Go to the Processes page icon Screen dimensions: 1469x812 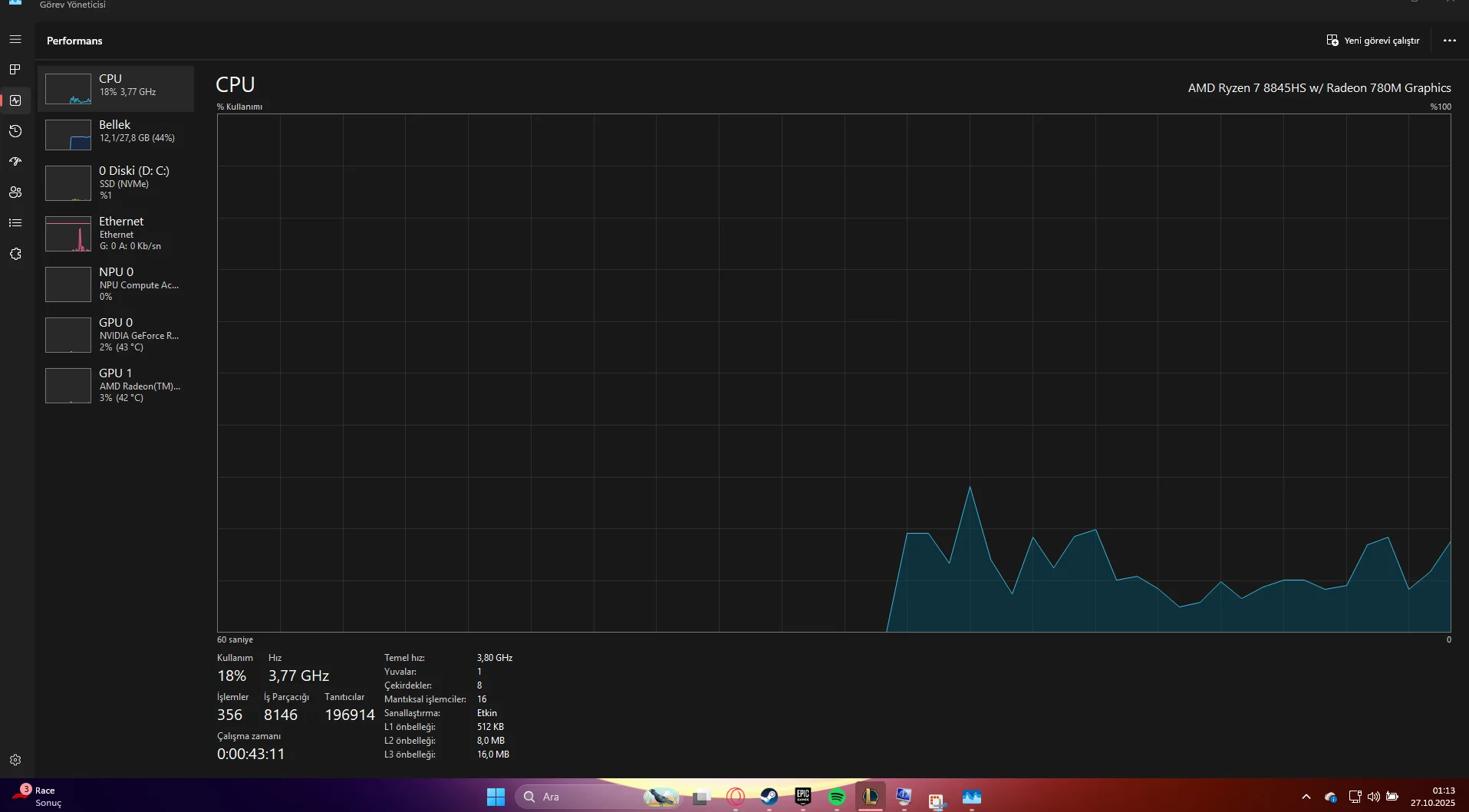(15, 70)
